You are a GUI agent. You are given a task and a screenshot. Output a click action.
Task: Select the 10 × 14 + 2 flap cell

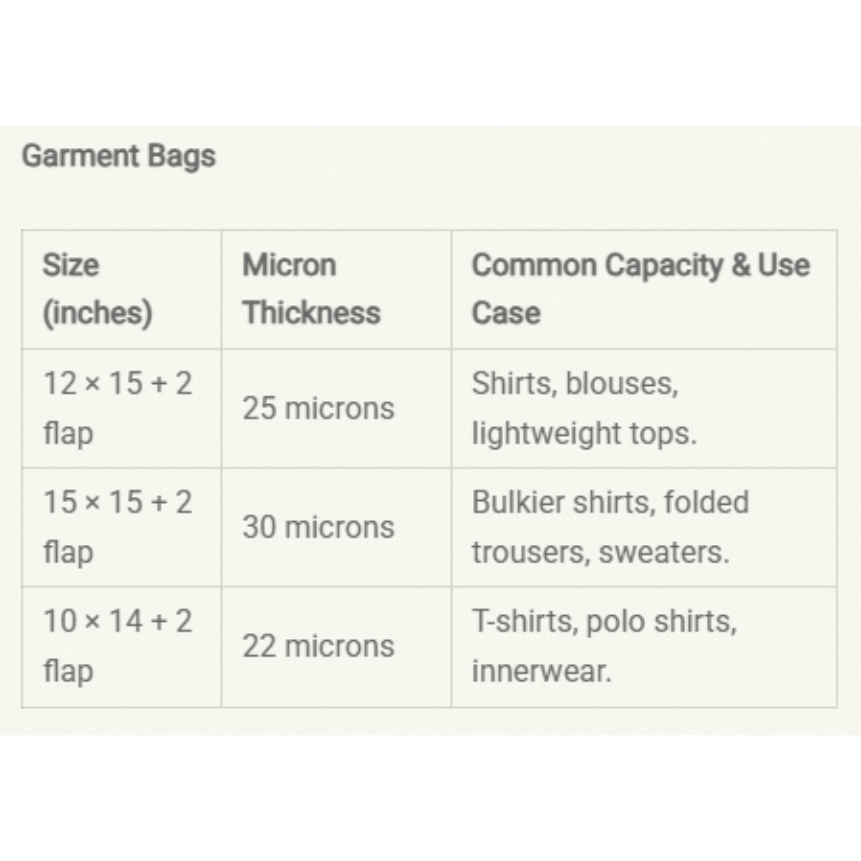pyautogui.click(x=117, y=646)
